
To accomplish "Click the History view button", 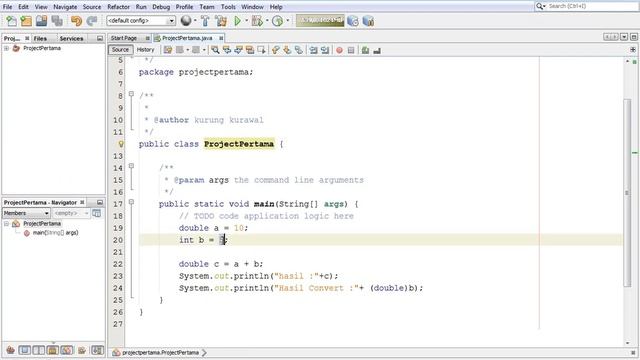I will [145, 49].
